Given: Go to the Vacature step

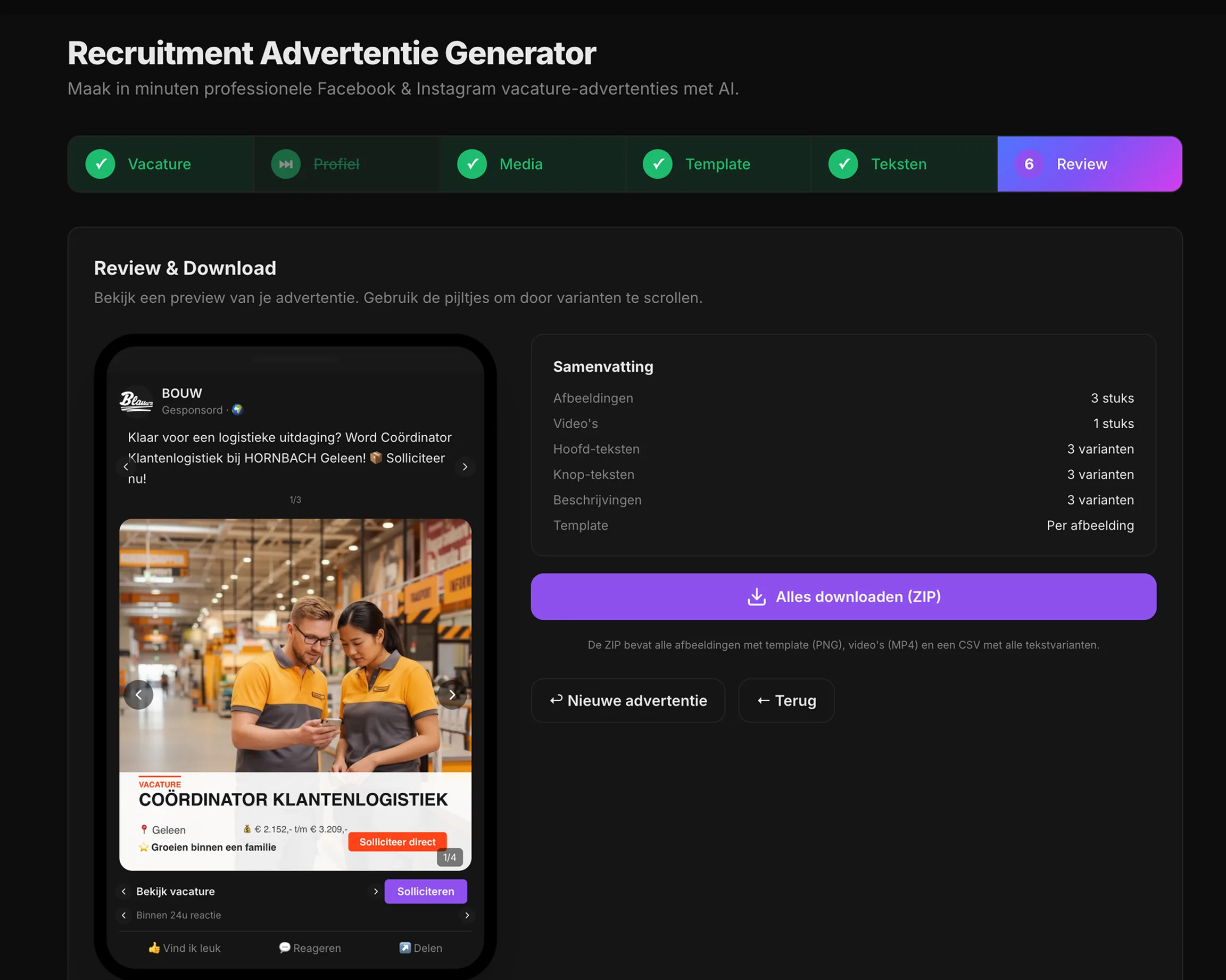Looking at the screenshot, I should 161,164.
